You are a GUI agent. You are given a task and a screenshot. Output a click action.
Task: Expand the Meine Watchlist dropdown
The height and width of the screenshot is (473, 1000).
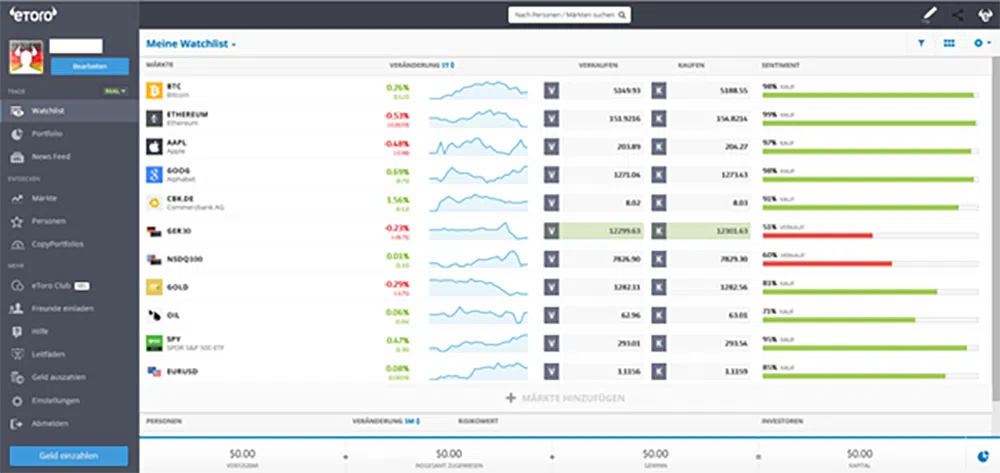pyautogui.click(x=191, y=44)
